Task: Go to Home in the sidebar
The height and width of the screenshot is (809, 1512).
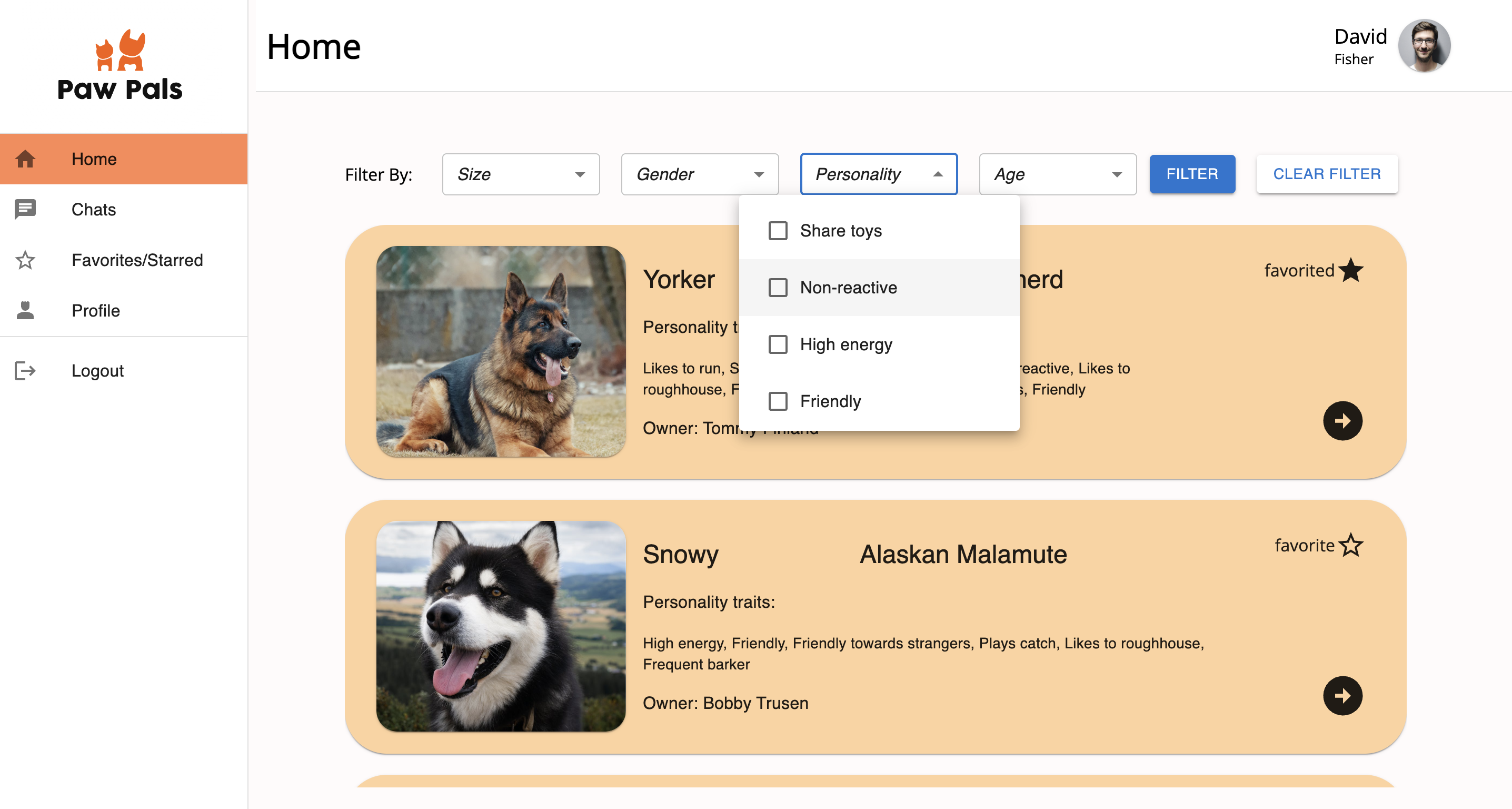Action: coord(123,159)
